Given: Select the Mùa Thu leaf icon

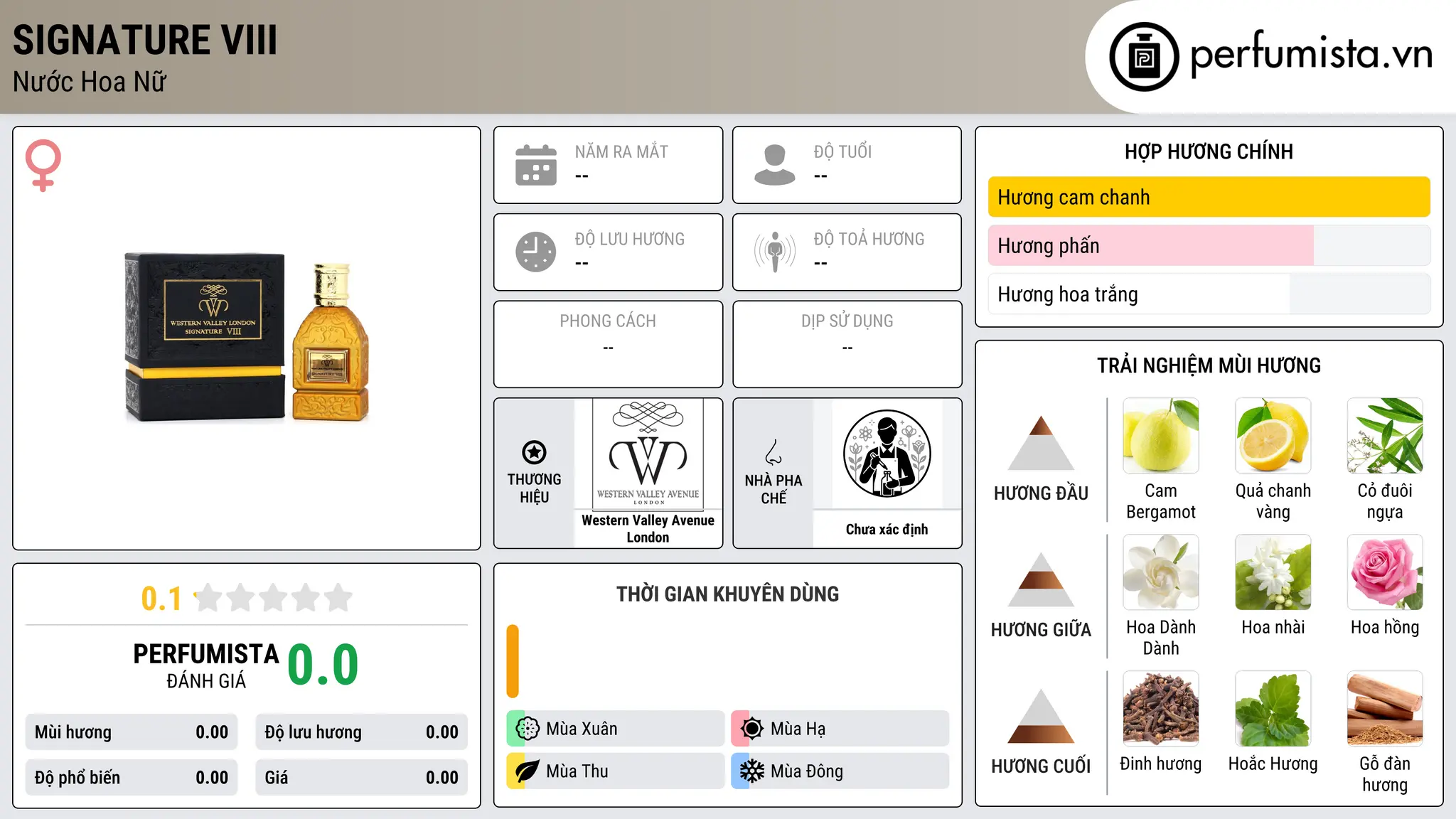Looking at the screenshot, I should 528,771.
